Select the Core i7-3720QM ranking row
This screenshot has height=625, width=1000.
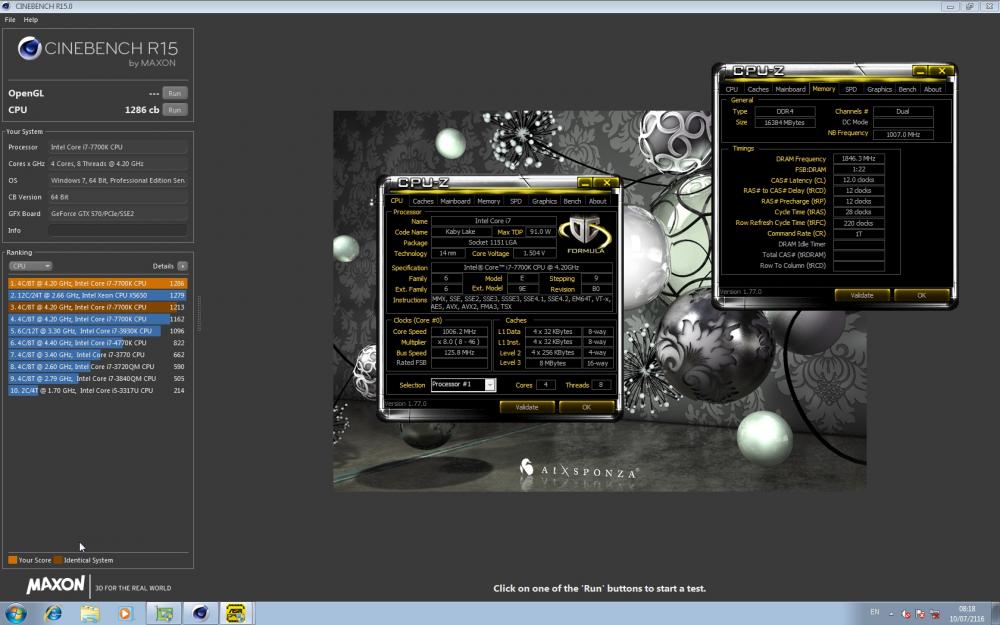(98, 367)
